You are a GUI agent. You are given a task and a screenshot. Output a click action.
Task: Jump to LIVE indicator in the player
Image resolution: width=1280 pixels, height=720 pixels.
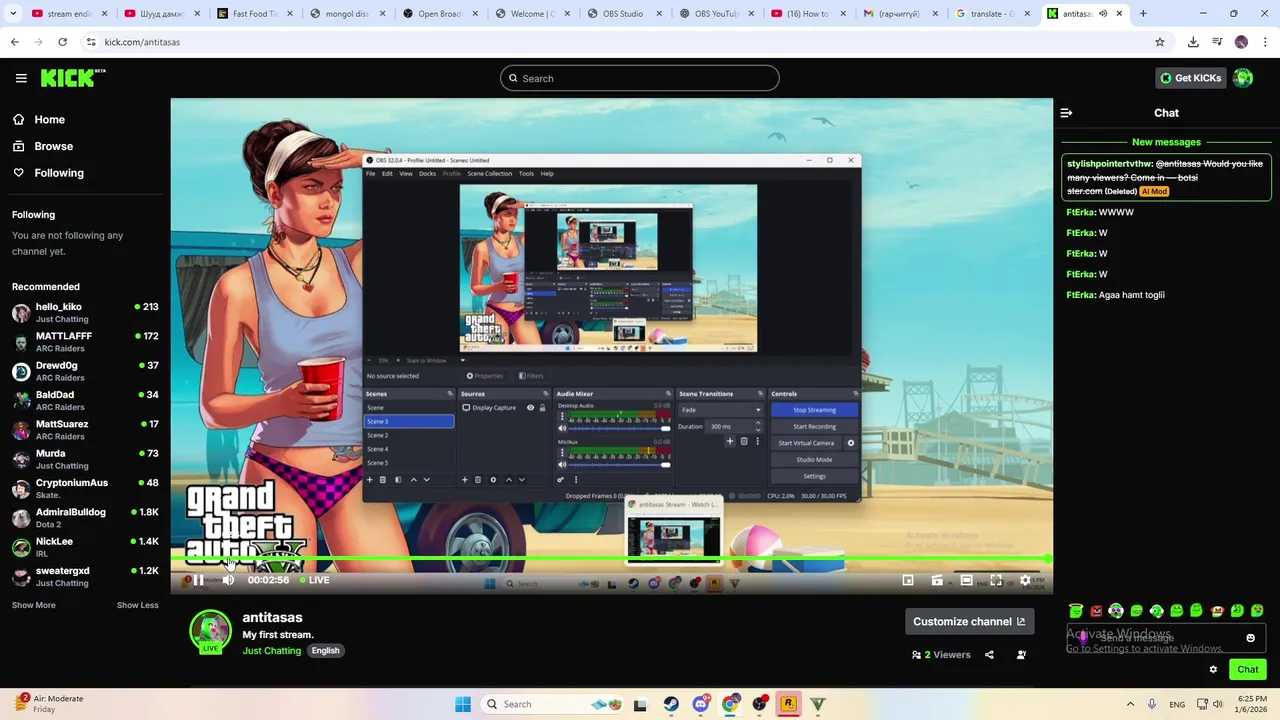[x=314, y=580]
